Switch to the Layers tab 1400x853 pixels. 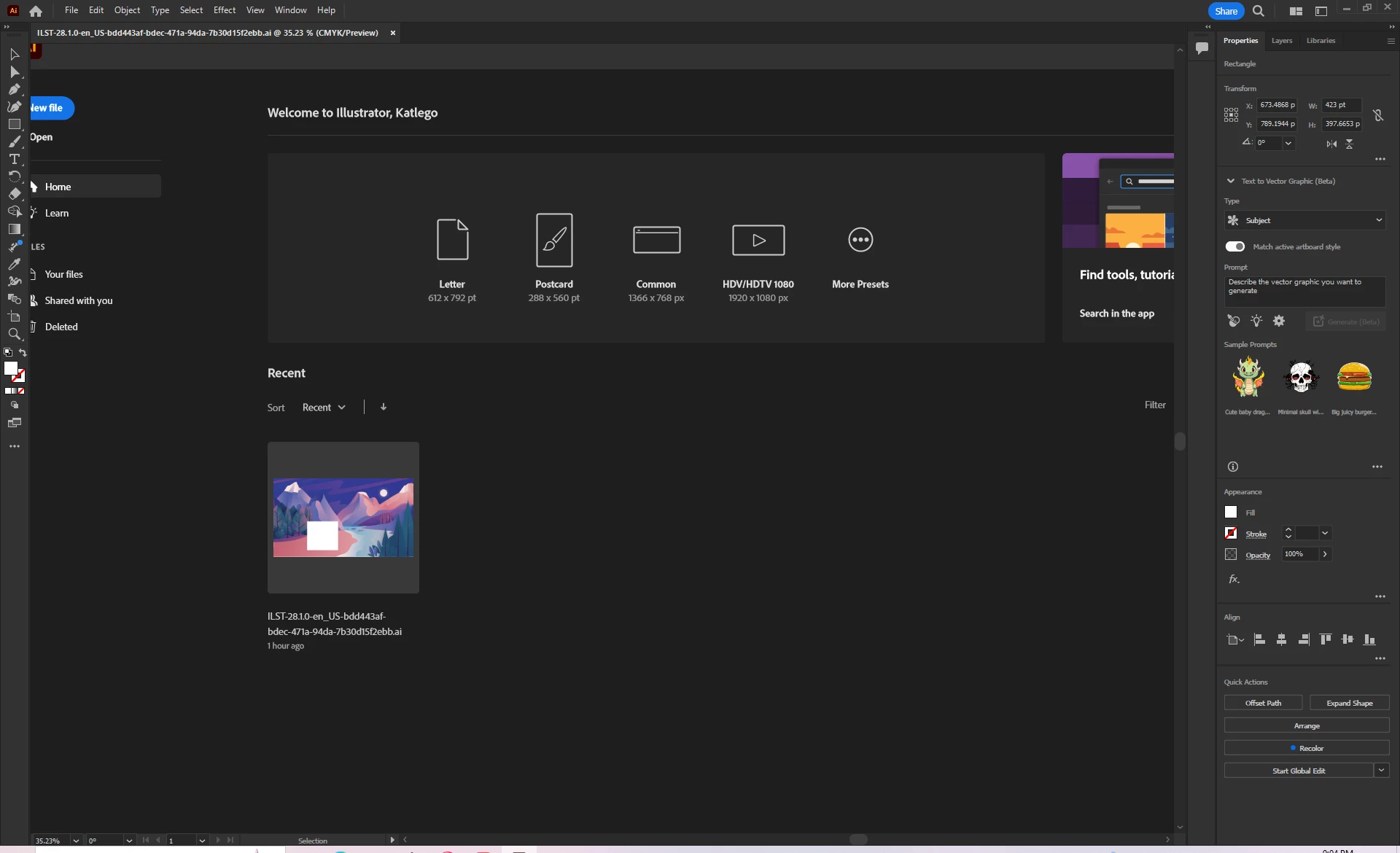1281,41
